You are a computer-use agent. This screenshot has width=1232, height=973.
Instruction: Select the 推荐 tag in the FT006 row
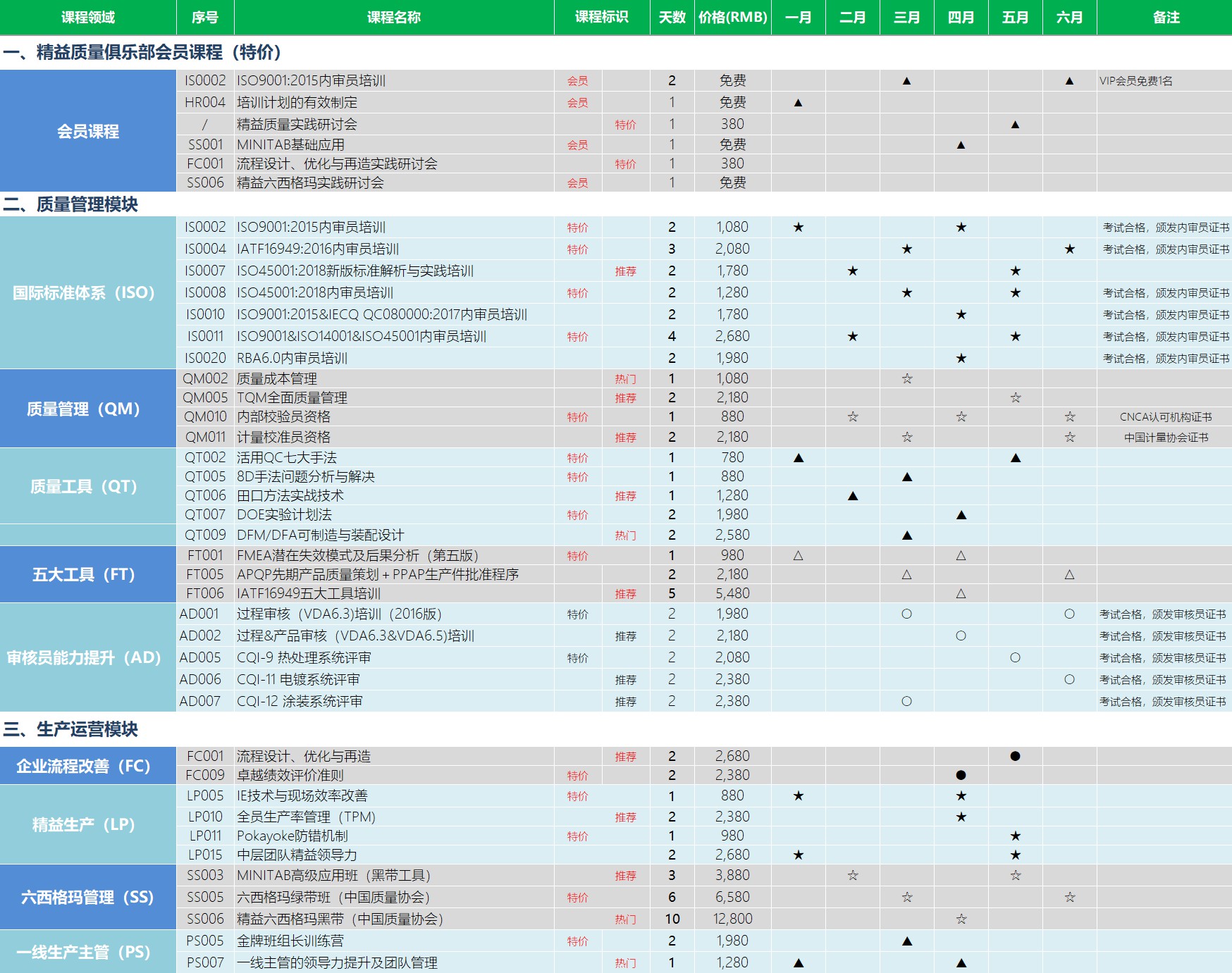click(625, 593)
